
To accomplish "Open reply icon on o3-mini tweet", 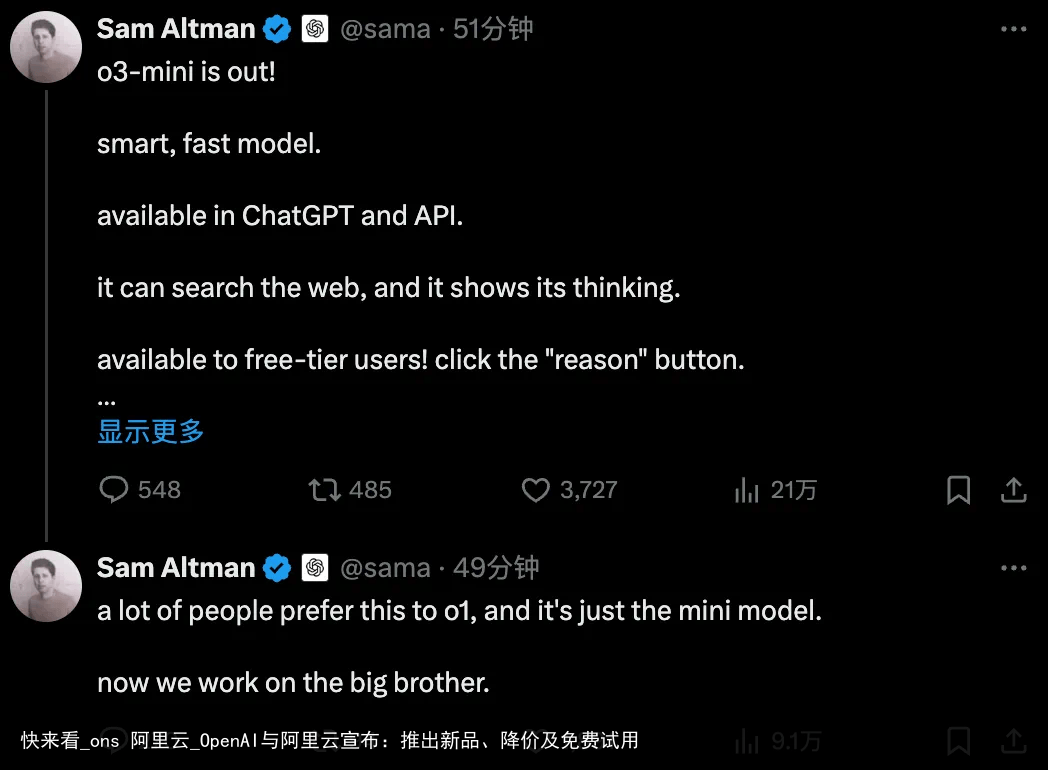I will click(x=114, y=489).
